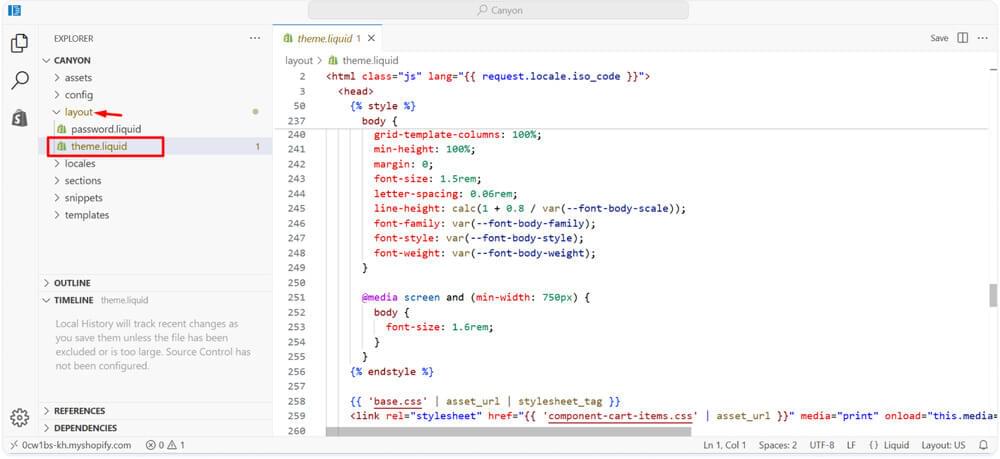Click the letter-spacing: 0.06rem line
1000x459 pixels.
click(x=445, y=194)
